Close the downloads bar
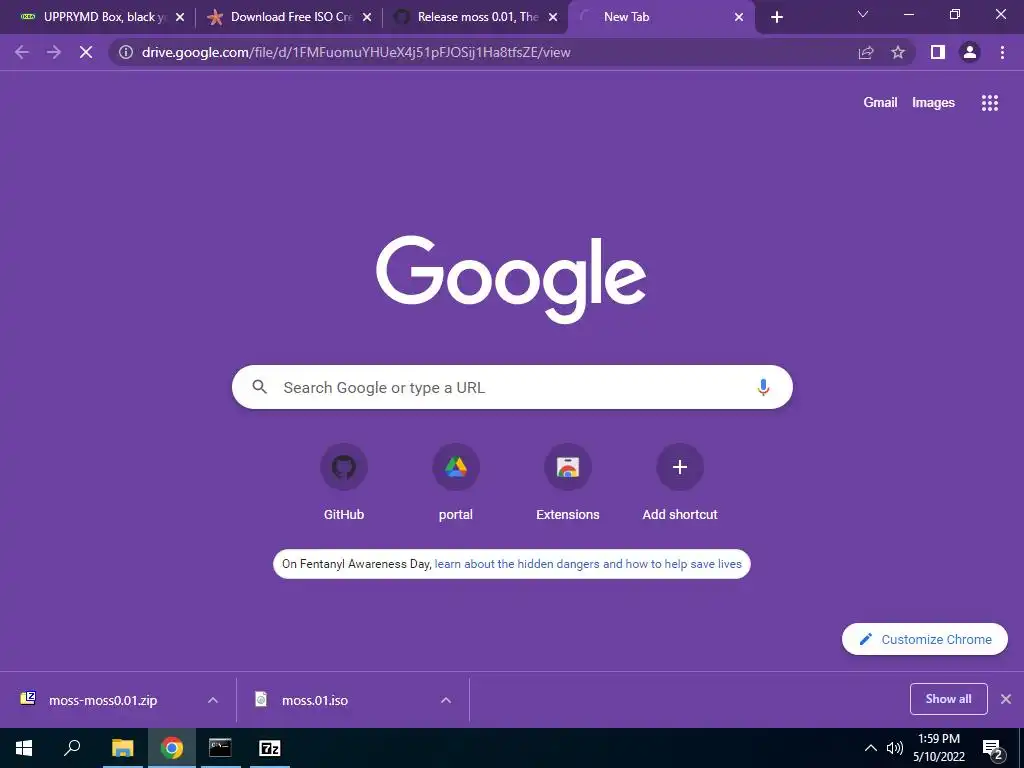This screenshot has width=1024, height=768. point(1006,699)
